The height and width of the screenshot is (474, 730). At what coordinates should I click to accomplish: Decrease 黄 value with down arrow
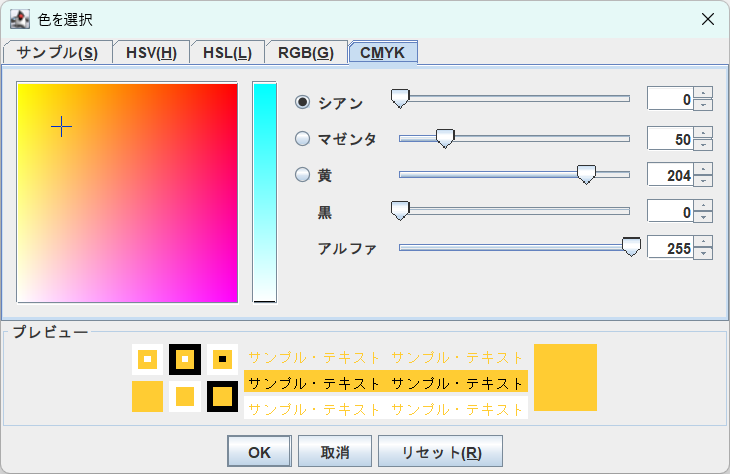703,181
